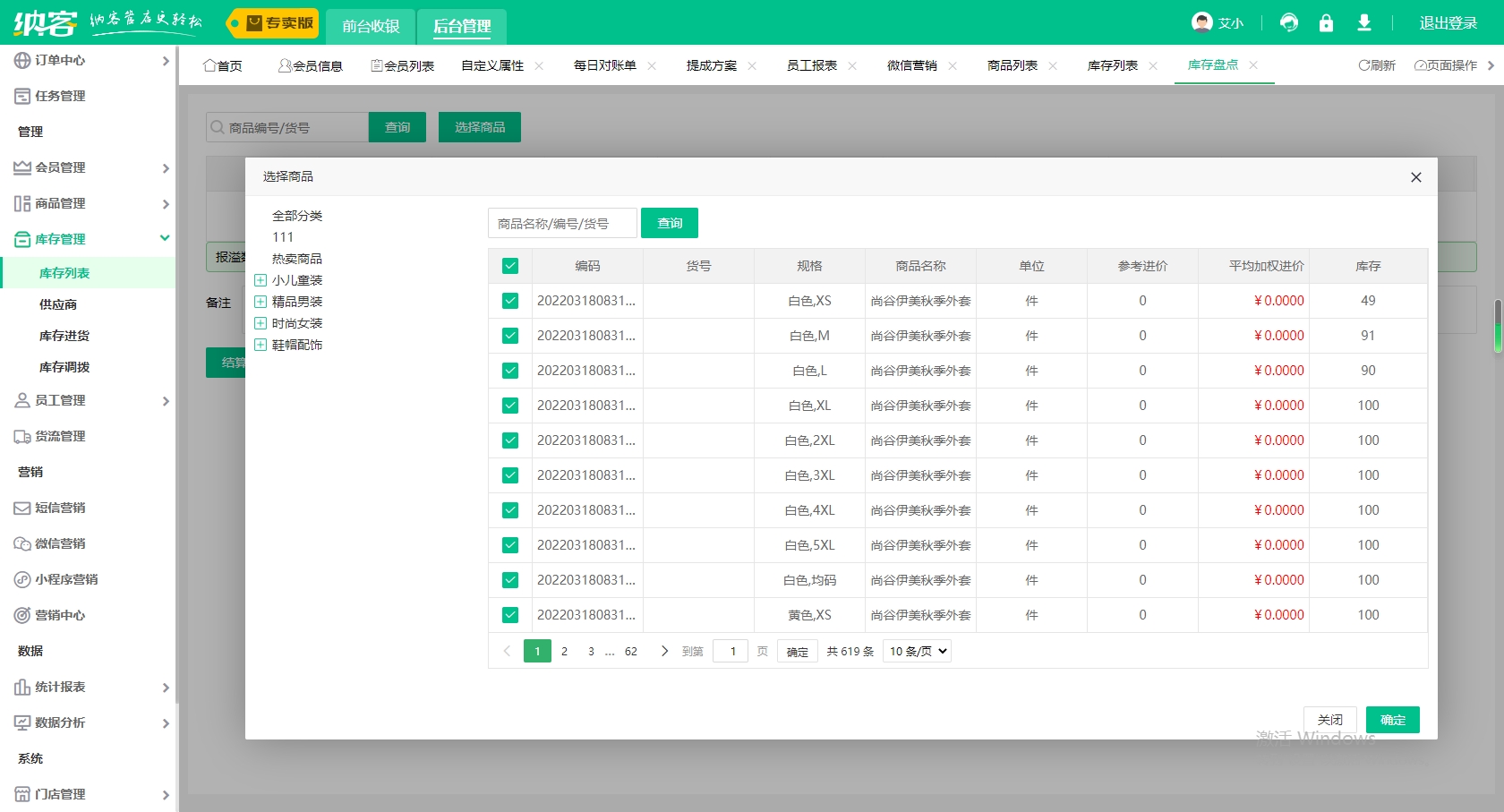Open the 10 条/页 page size dropdown

click(x=917, y=651)
